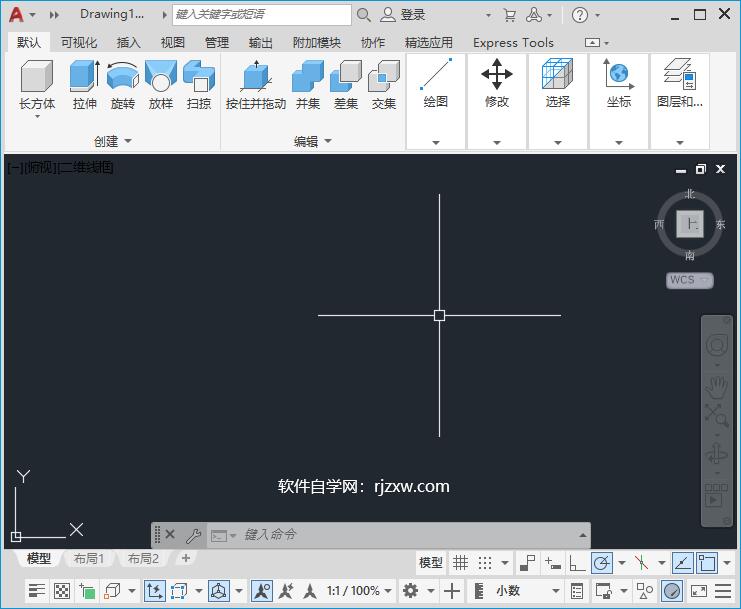741x609 pixels.
Task: Toggle snap mode dotted grid button
Action: 485,563
